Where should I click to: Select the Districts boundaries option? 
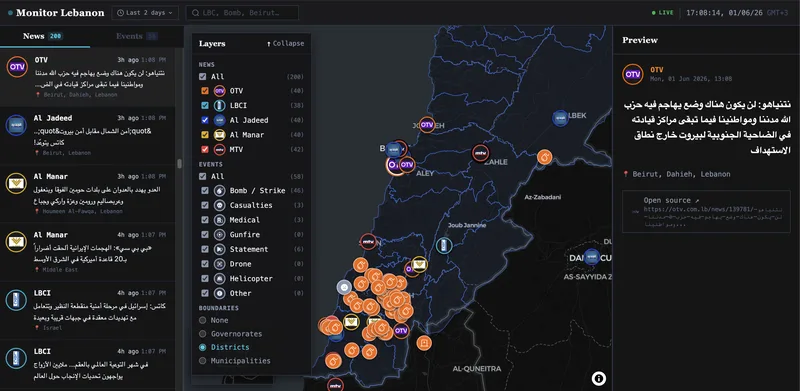203,347
